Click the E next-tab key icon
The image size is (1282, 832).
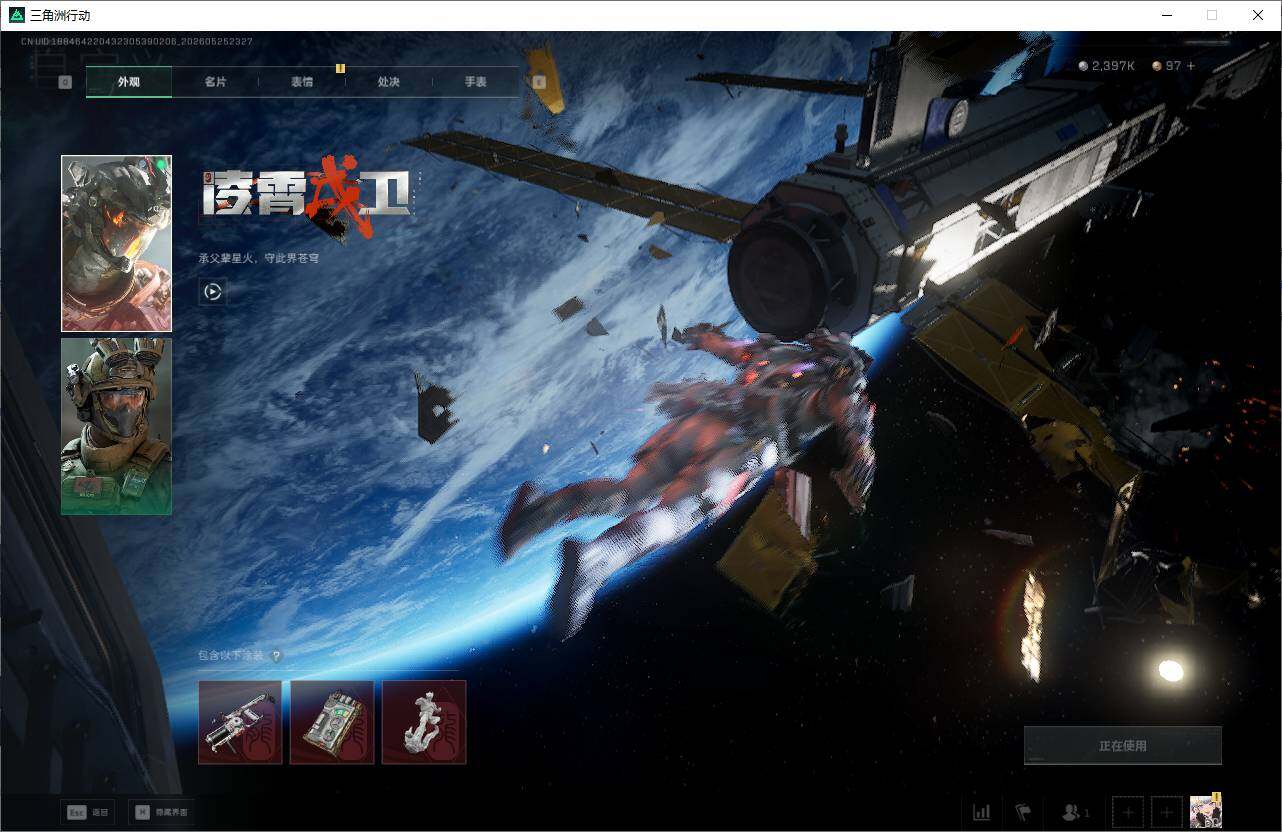click(540, 82)
